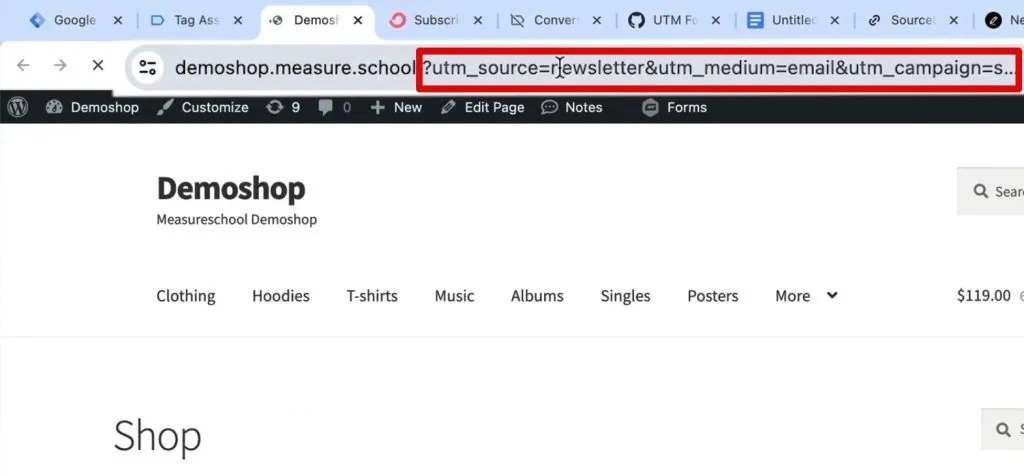Go back with the browser back arrow
The width and height of the screenshot is (1024, 476).
[x=23, y=65]
